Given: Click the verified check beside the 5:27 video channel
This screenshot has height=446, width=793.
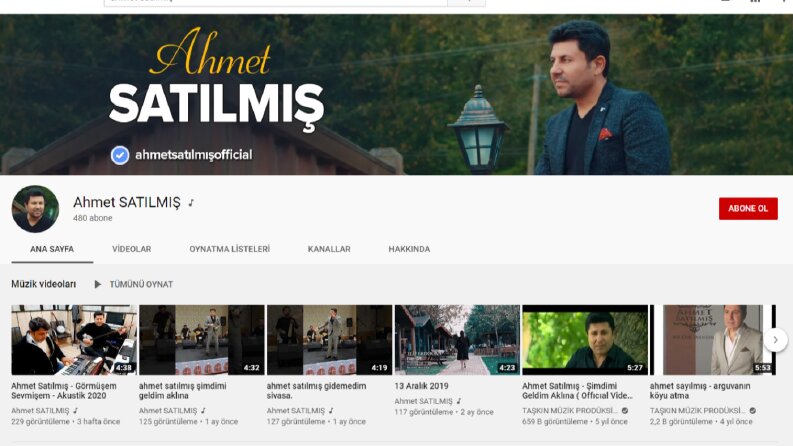Looking at the screenshot, I should 625,411.
